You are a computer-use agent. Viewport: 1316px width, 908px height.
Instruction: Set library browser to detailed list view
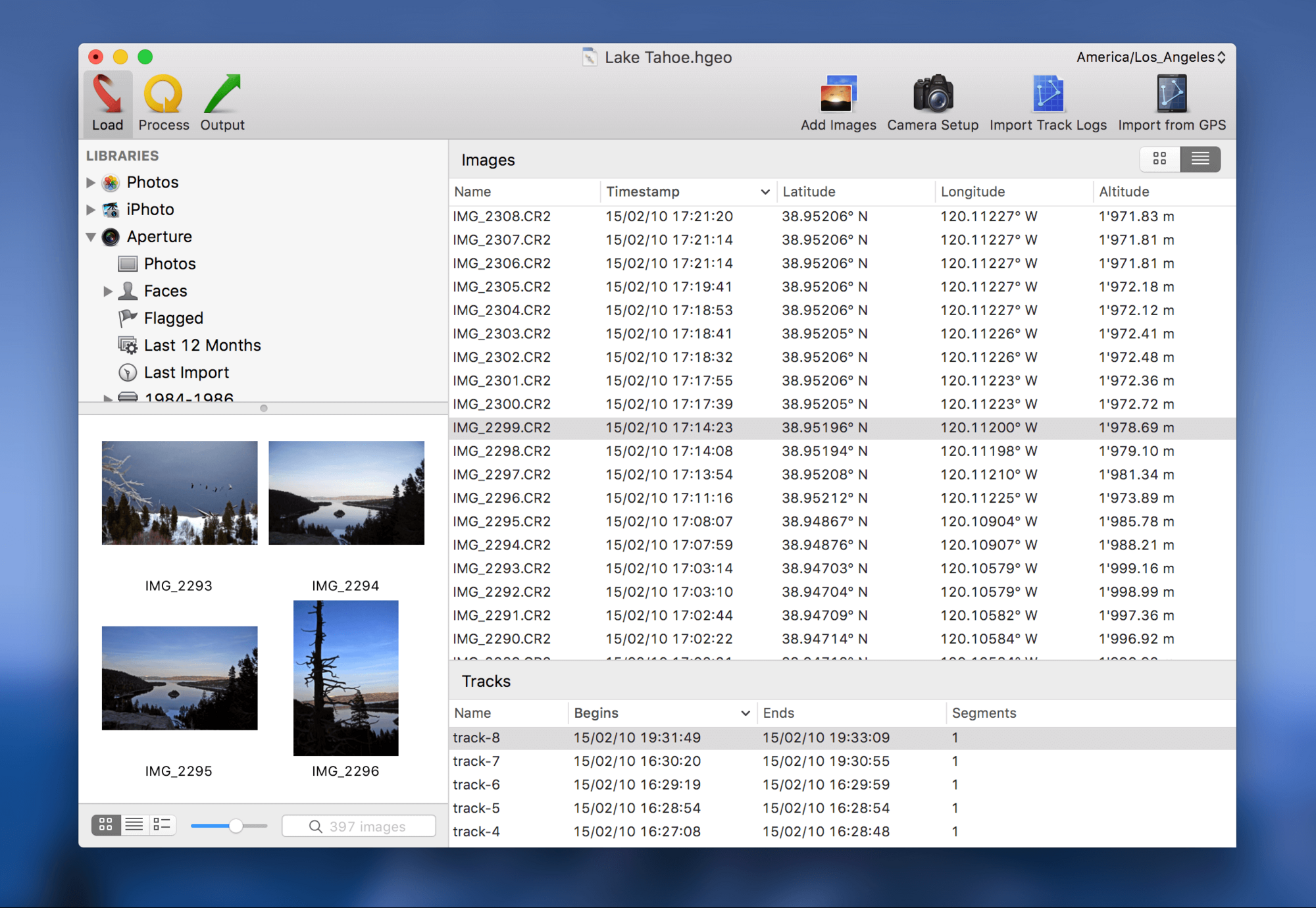(x=162, y=824)
